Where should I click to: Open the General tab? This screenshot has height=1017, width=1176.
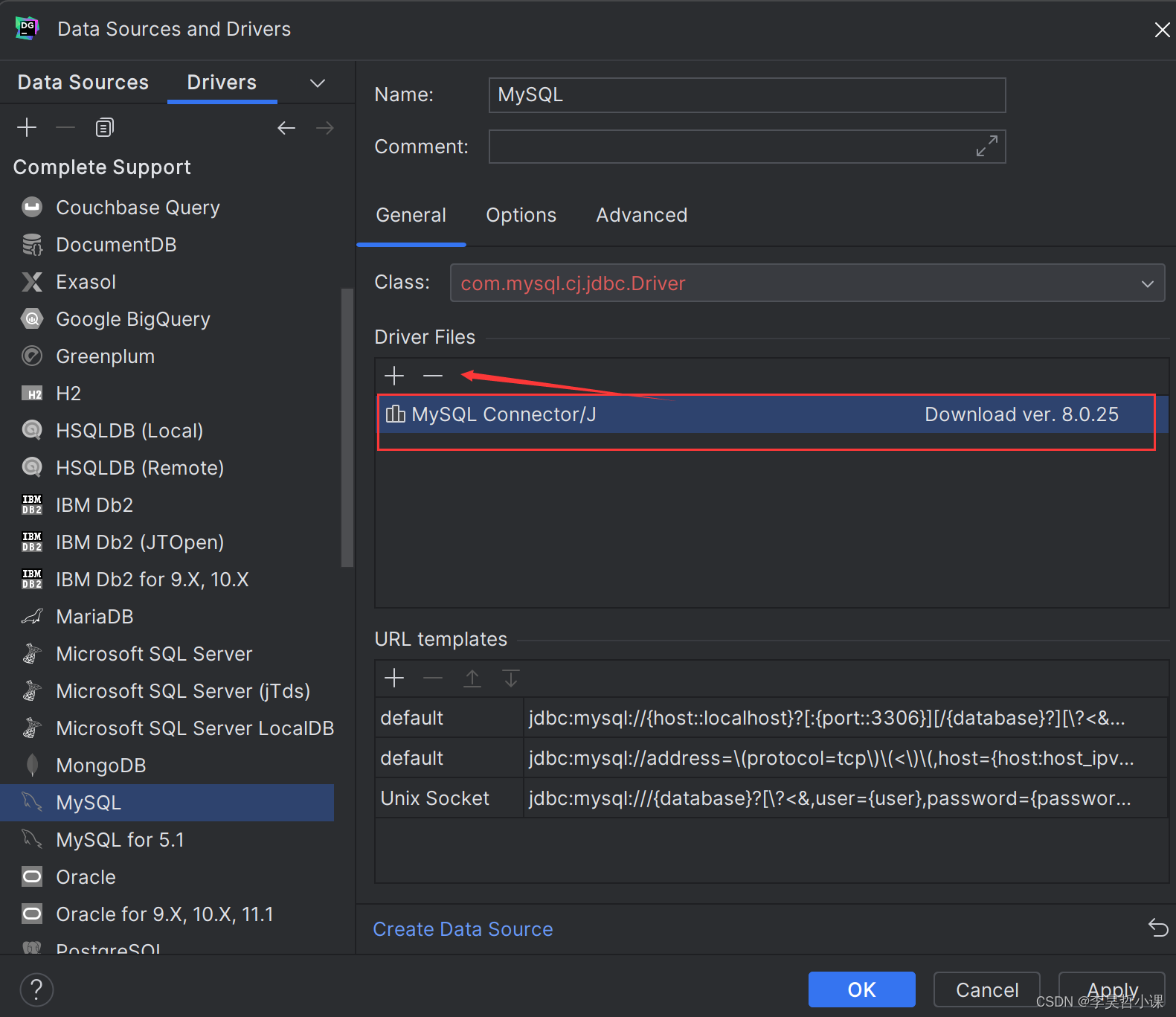pos(411,215)
